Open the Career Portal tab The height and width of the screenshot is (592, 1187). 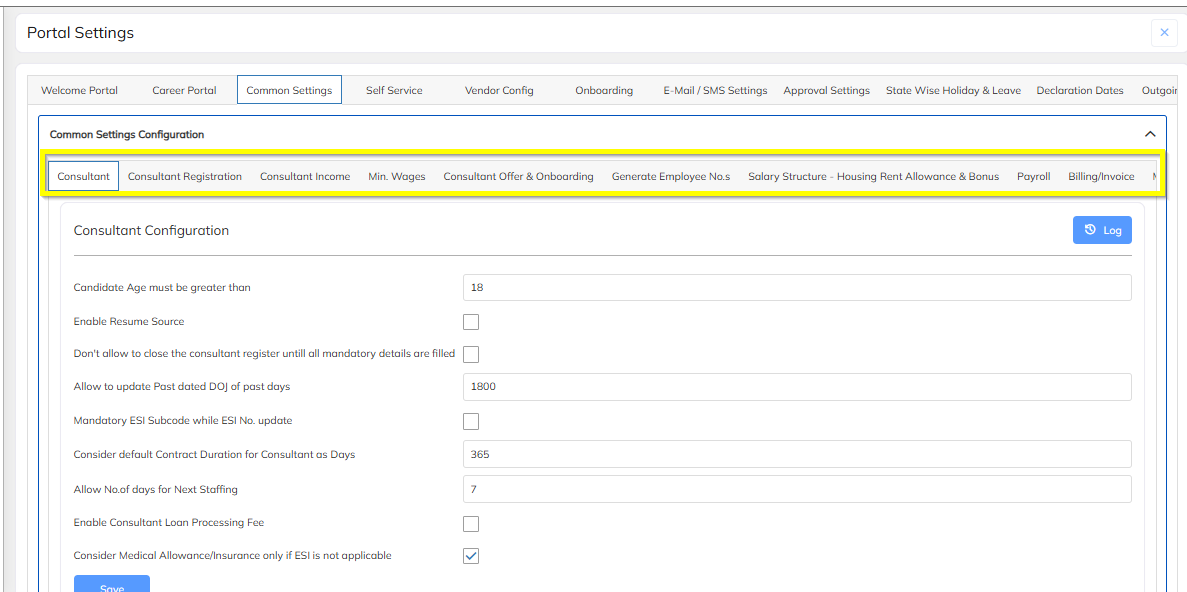[x=184, y=90]
